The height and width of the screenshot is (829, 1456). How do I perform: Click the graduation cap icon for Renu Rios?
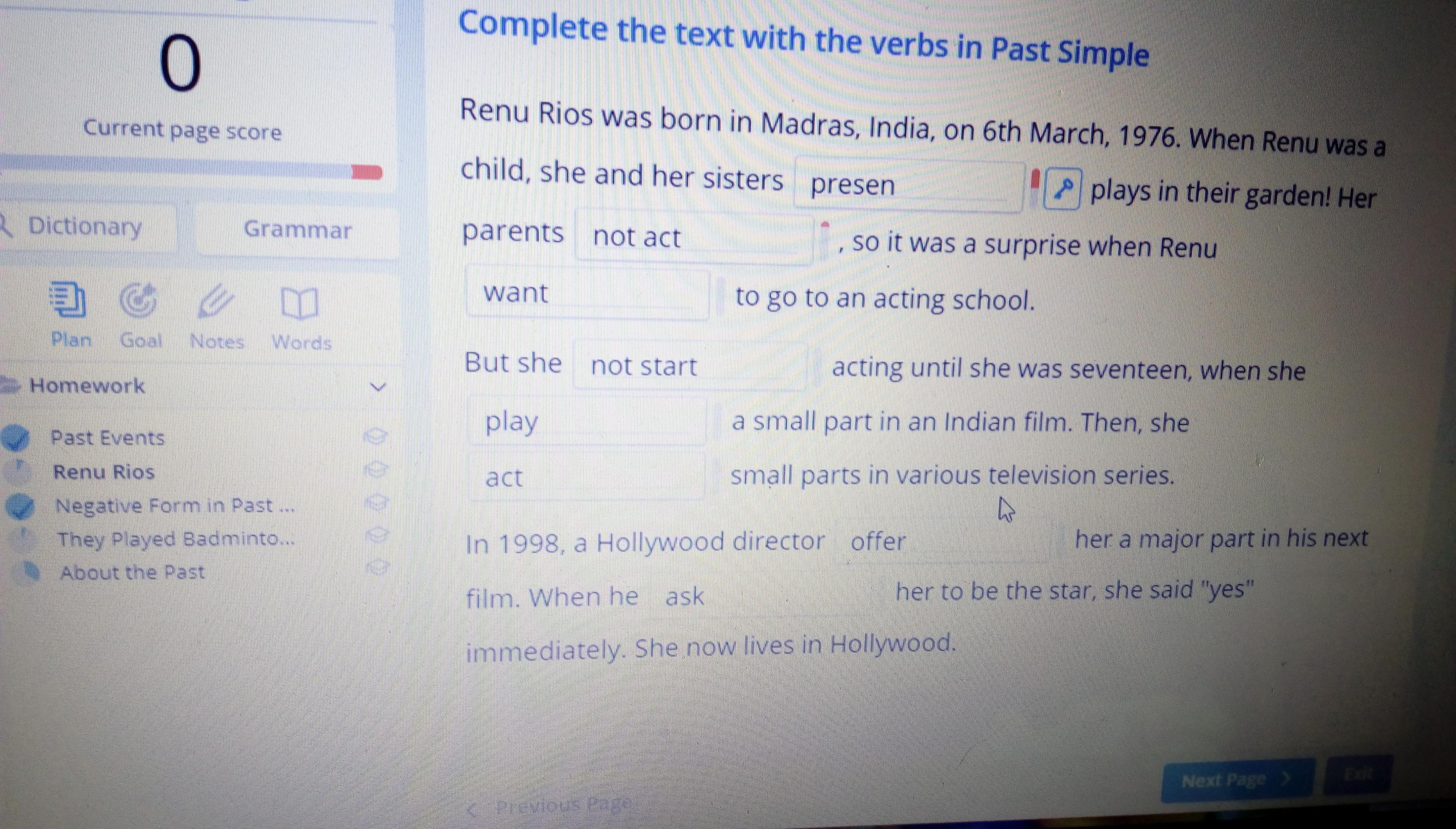pyautogui.click(x=376, y=470)
